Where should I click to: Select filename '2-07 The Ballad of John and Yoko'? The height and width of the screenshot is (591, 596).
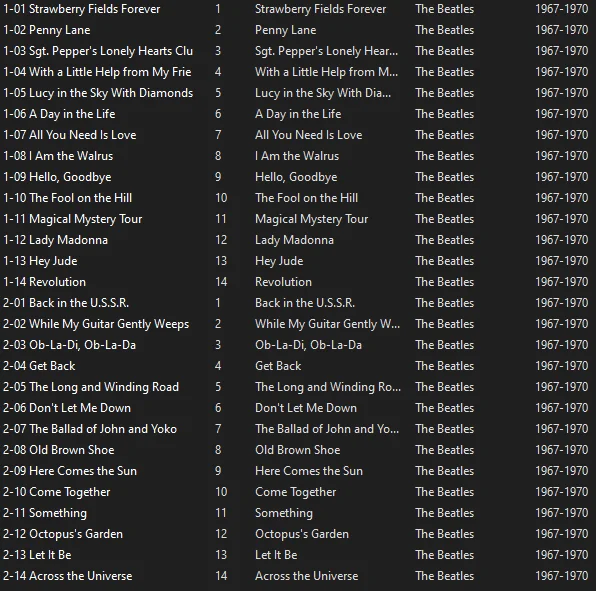[x=90, y=429]
